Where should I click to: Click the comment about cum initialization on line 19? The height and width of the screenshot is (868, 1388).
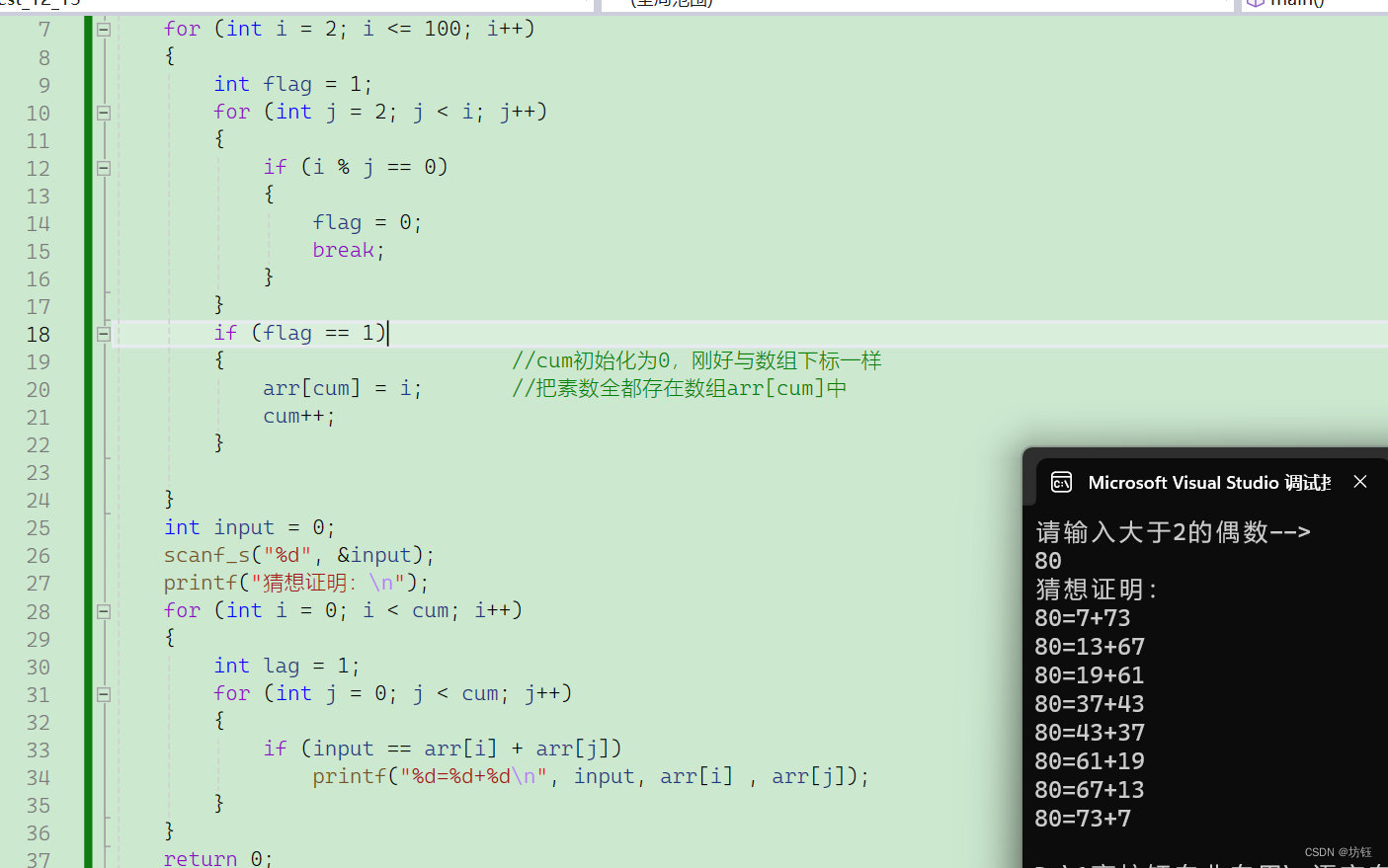[695, 361]
